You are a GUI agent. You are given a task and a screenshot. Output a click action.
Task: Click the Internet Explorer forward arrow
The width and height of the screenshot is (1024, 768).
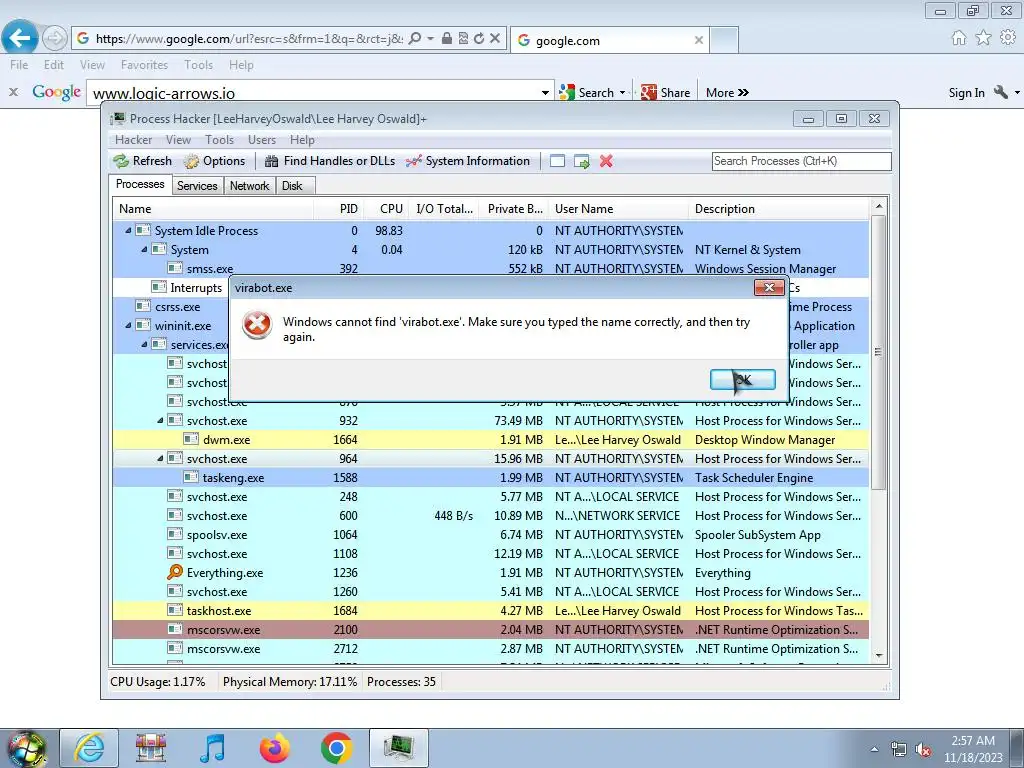click(x=55, y=39)
